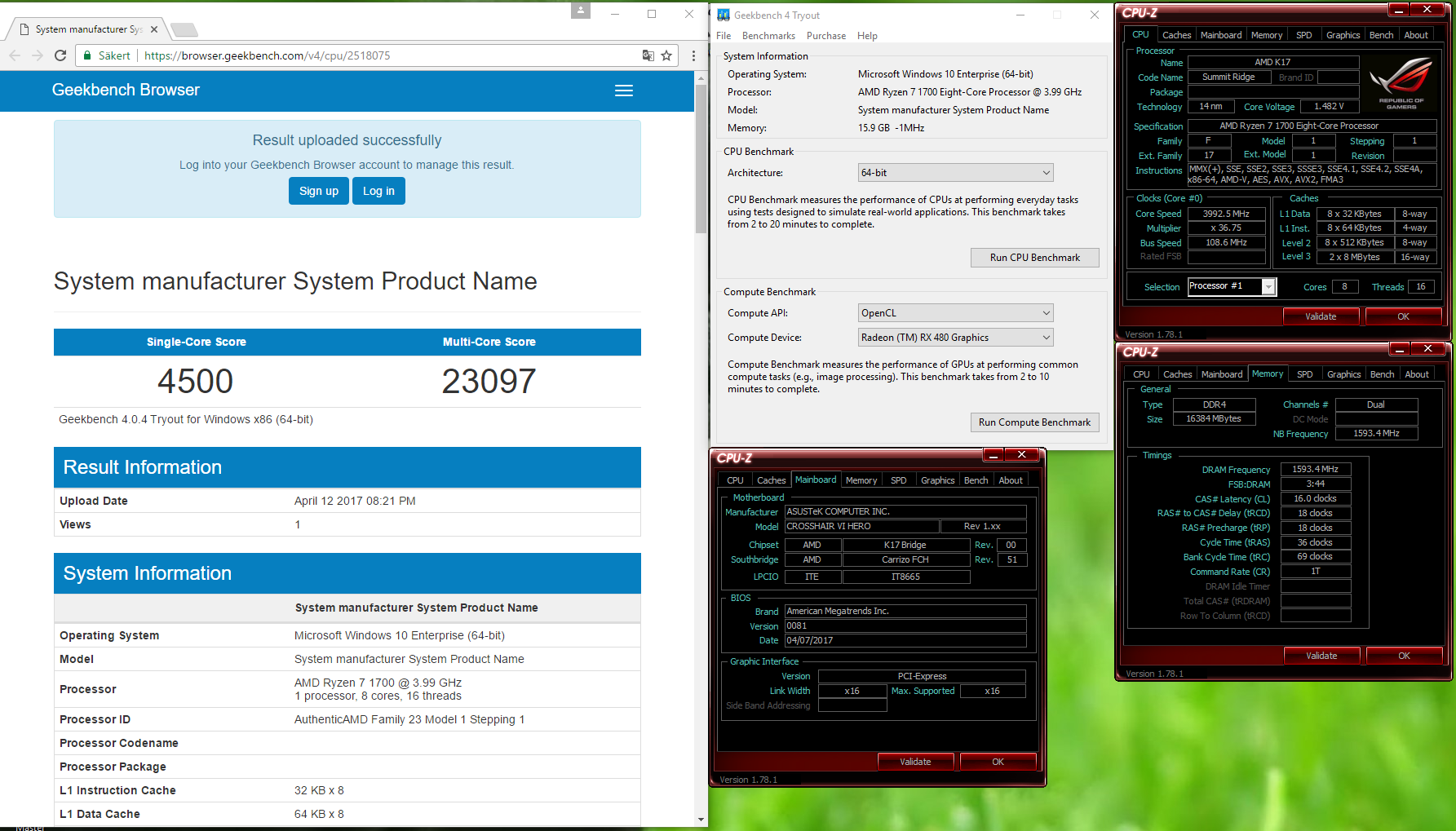Select SPD tab in CPU-Z Mainboard window

click(x=899, y=480)
